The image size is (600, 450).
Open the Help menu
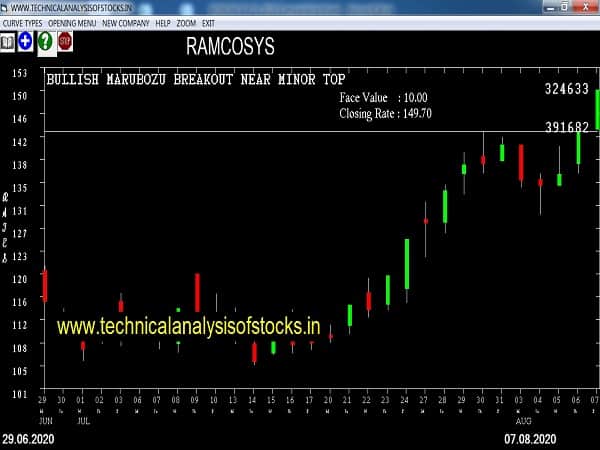163,22
